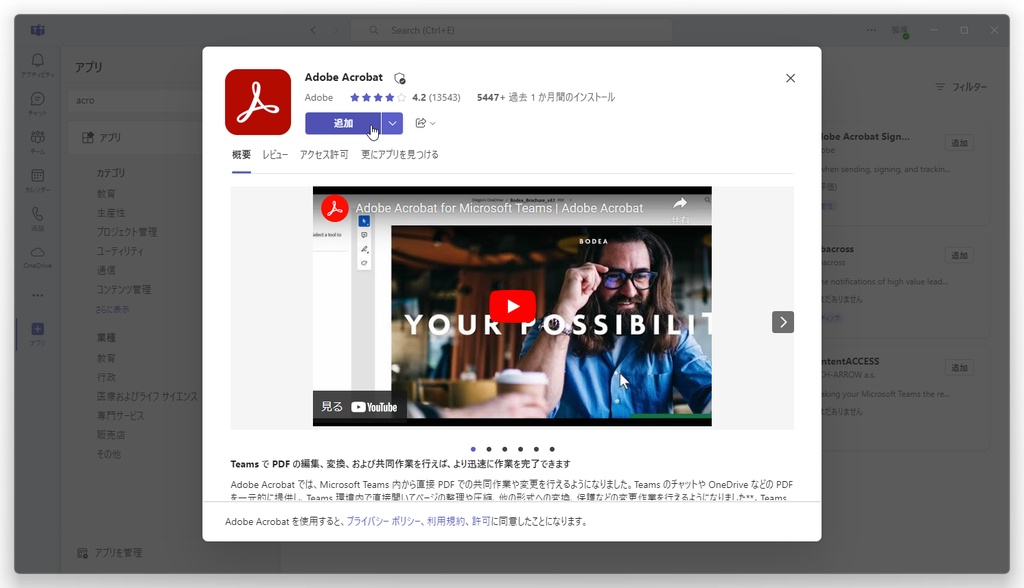Click the Adobe Acrobat app logo
Screen dimensions: 1024x588
coord(258,102)
